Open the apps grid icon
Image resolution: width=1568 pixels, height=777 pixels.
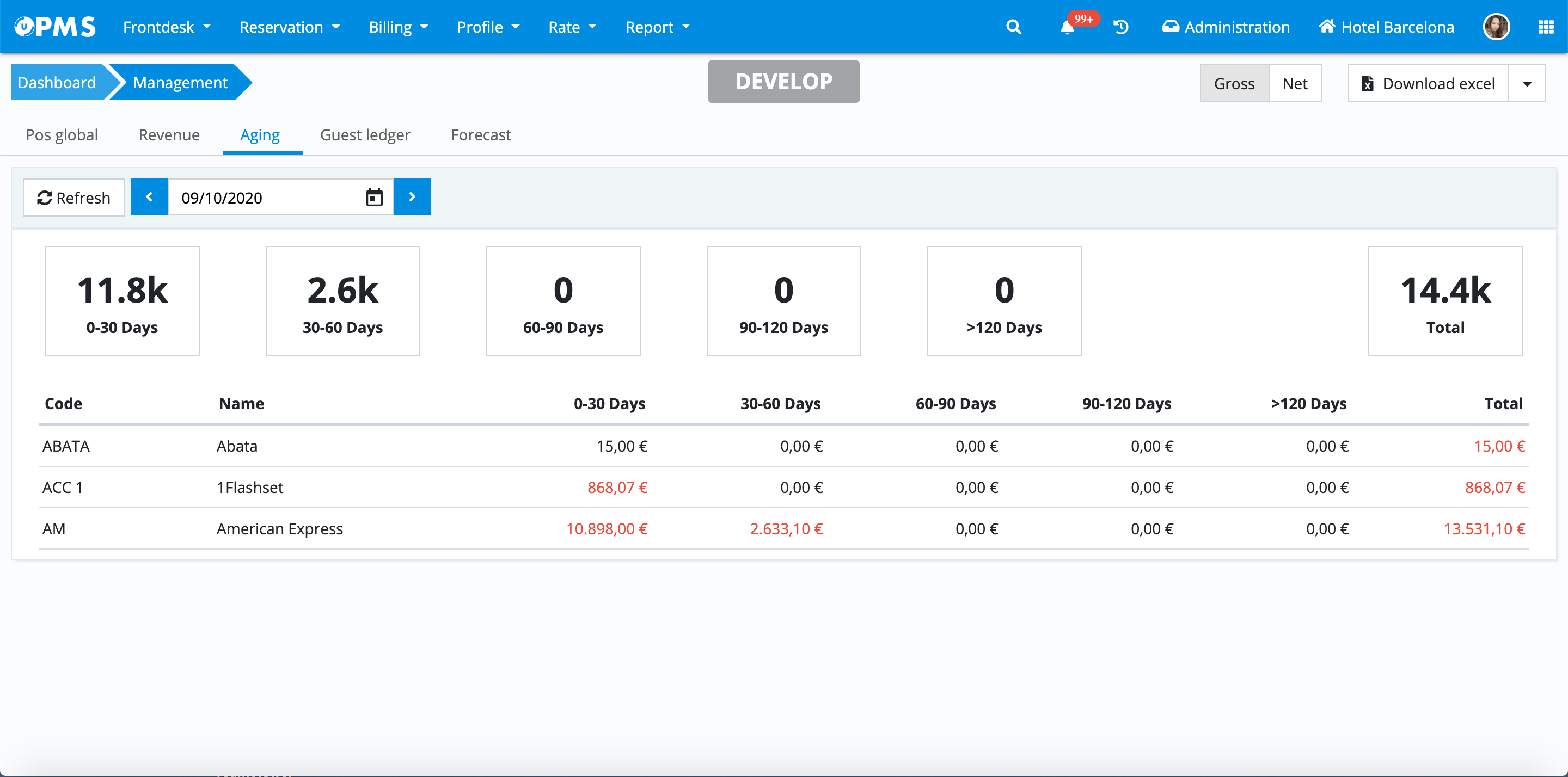pyautogui.click(x=1546, y=27)
